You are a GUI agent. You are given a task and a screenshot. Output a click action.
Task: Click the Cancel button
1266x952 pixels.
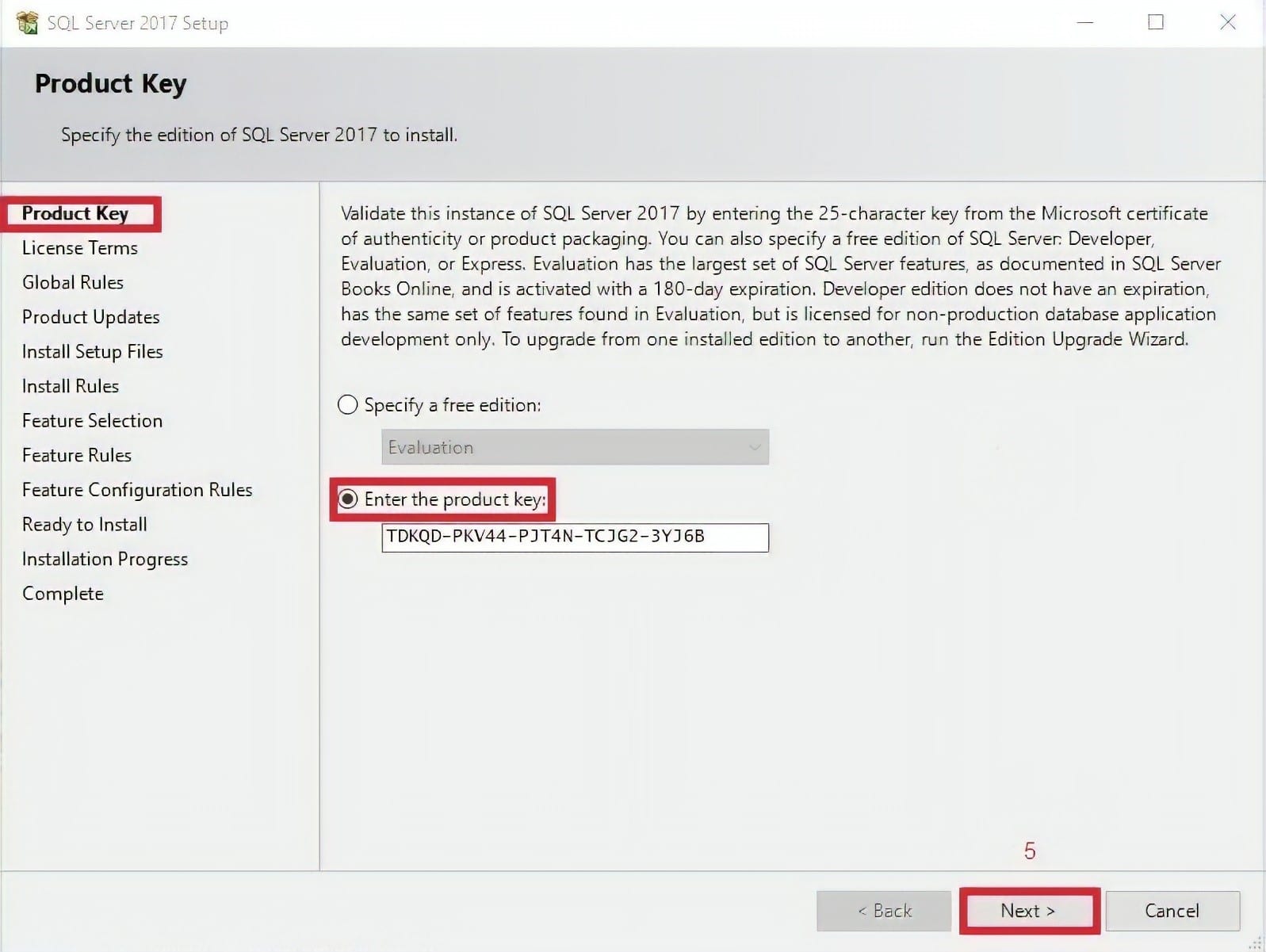tap(1172, 911)
